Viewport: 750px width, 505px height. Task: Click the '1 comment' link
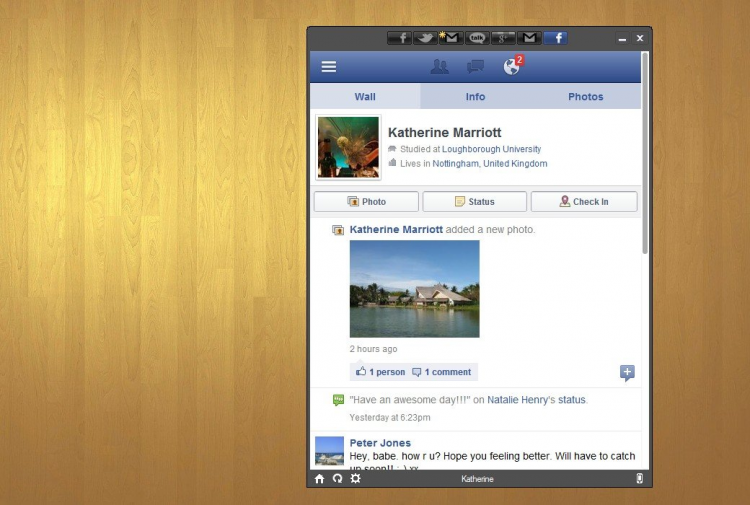(442, 372)
